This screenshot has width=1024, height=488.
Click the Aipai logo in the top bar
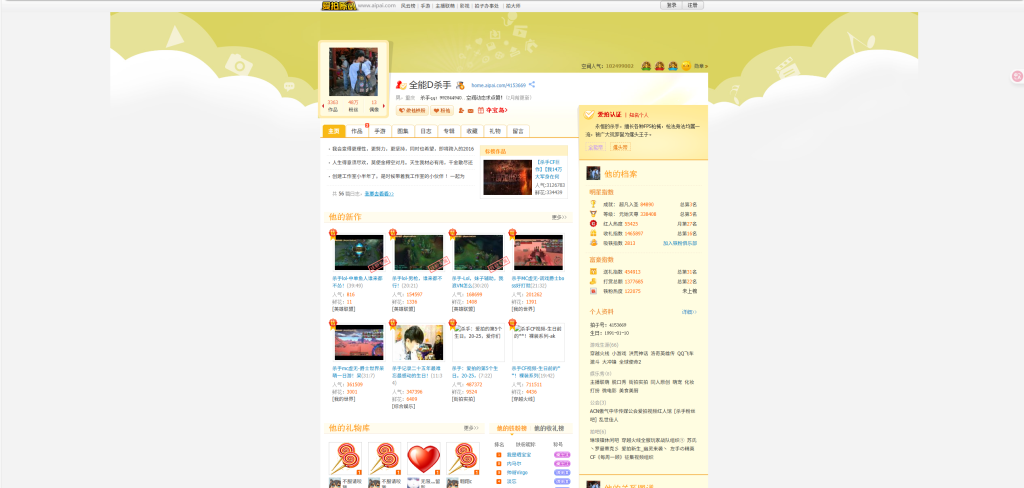(338, 5)
